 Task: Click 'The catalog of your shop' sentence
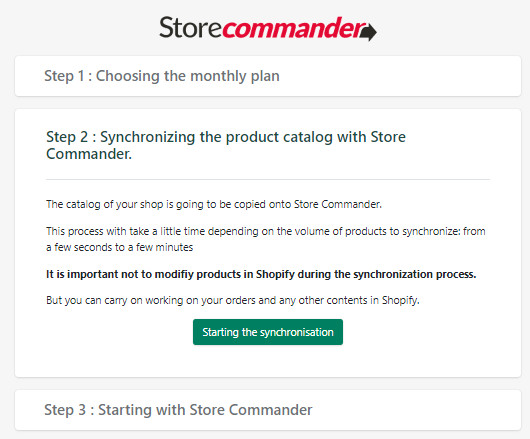pos(214,204)
